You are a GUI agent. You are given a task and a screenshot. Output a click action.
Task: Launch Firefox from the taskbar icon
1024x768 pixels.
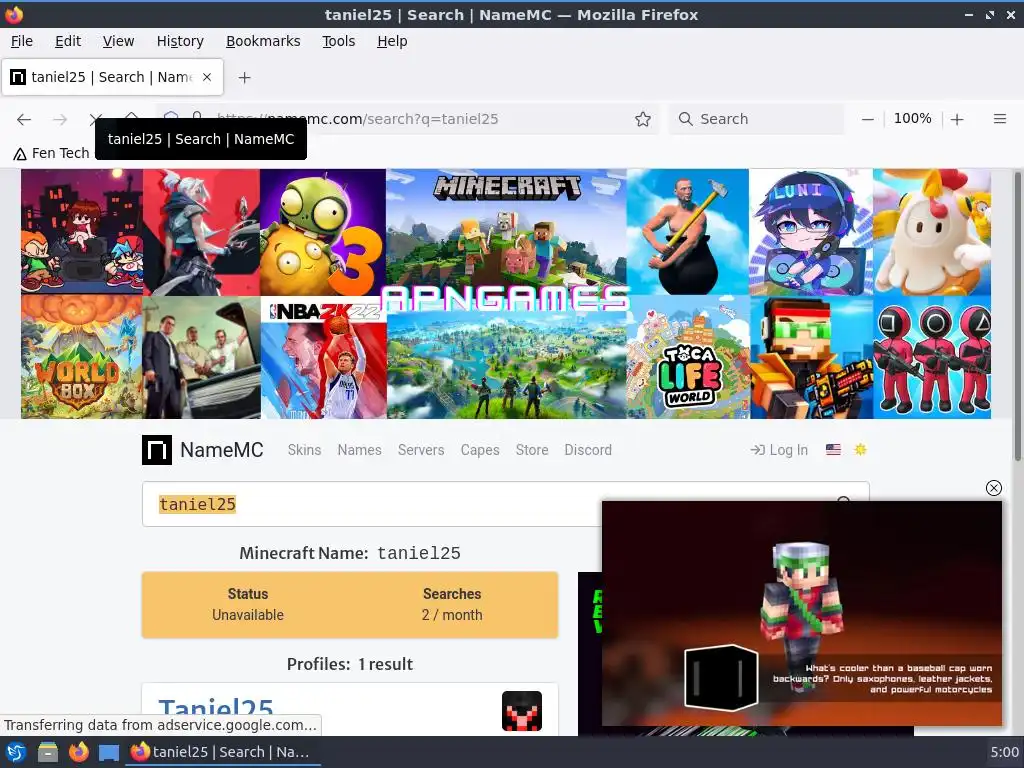click(x=78, y=752)
